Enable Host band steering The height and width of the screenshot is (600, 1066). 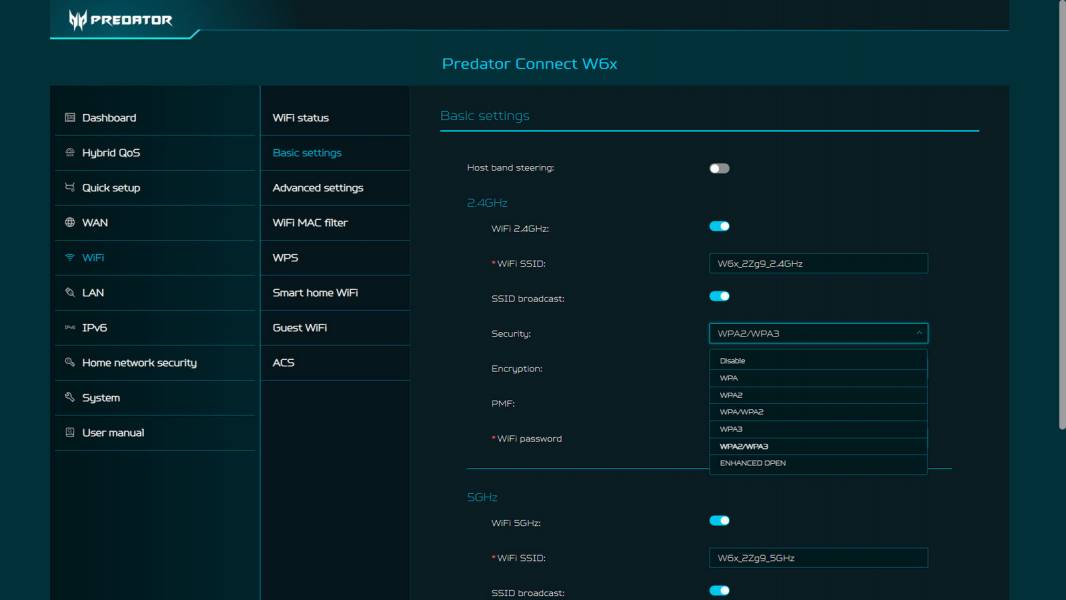pyautogui.click(x=718, y=167)
